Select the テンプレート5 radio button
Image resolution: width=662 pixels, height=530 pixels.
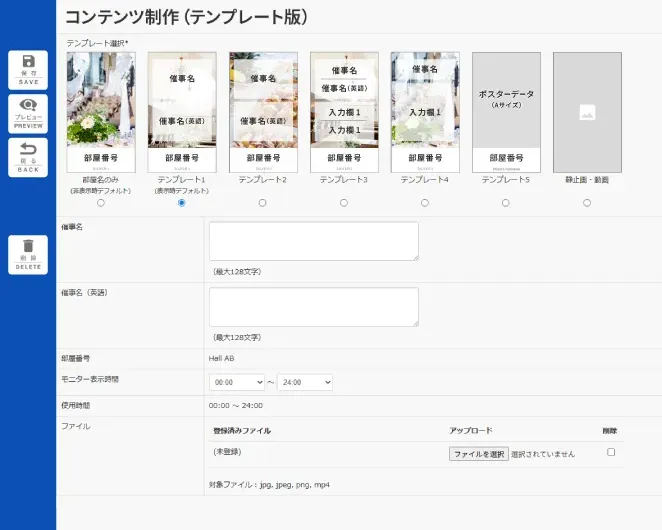point(506,203)
